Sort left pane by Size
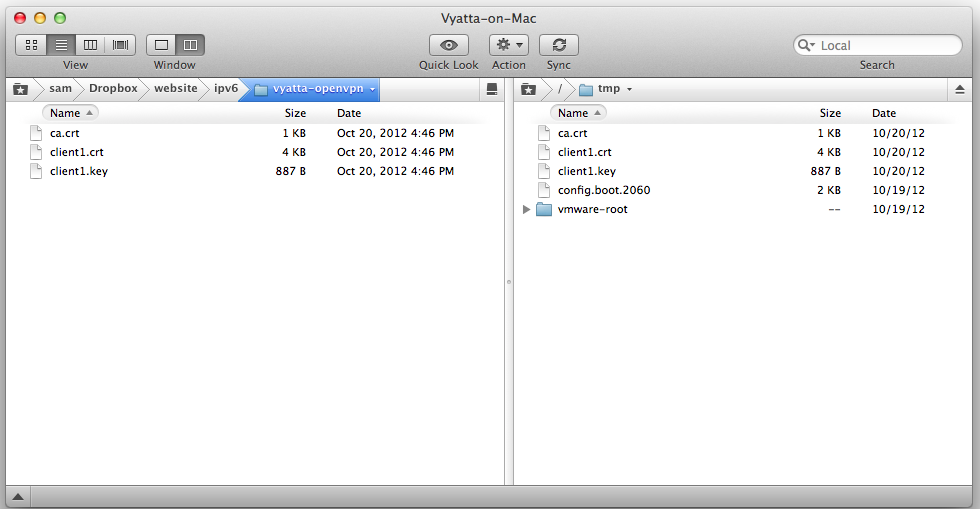 pyautogui.click(x=295, y=113)
